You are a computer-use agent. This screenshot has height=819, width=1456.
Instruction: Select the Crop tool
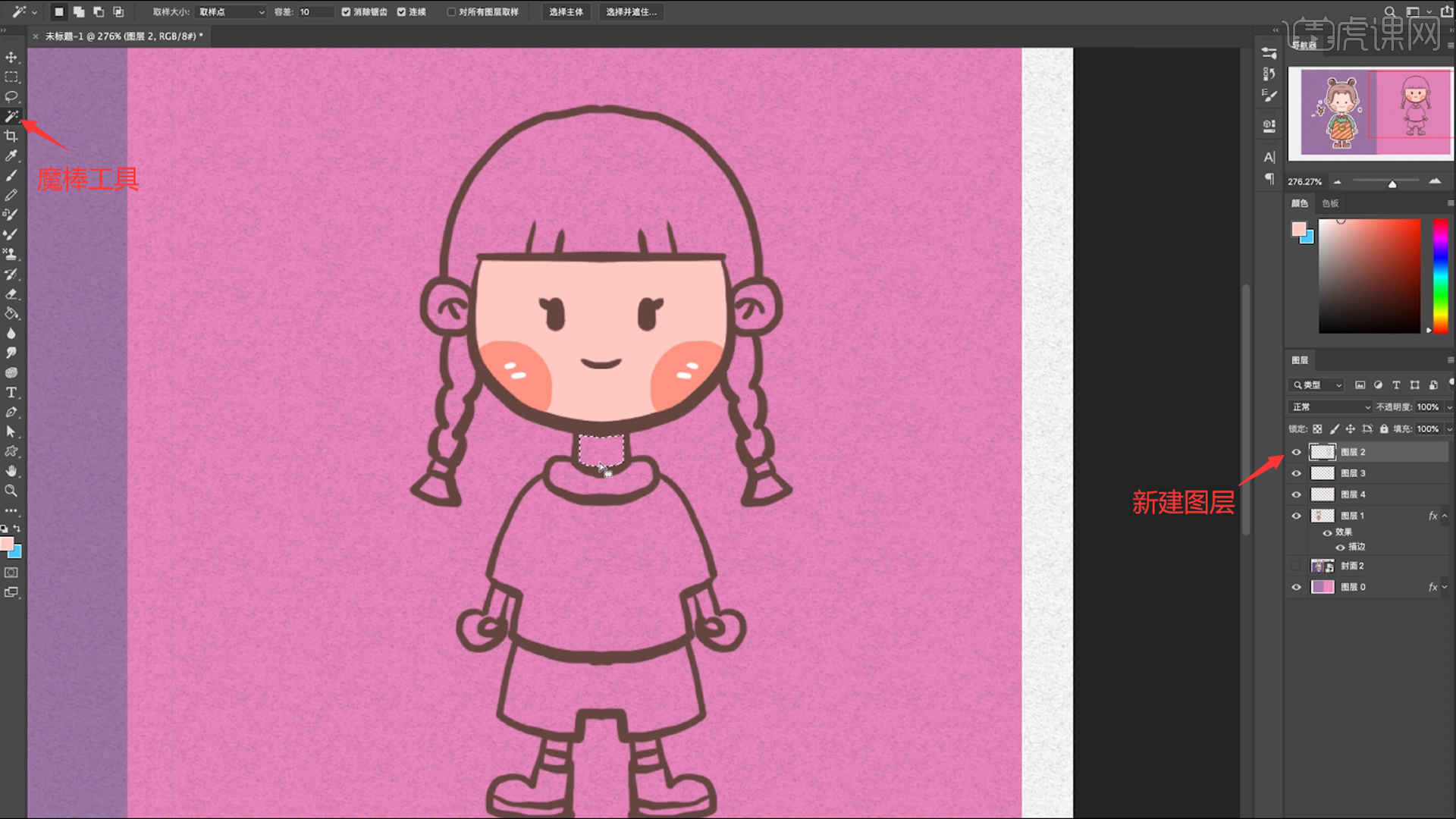click(11, 136)
